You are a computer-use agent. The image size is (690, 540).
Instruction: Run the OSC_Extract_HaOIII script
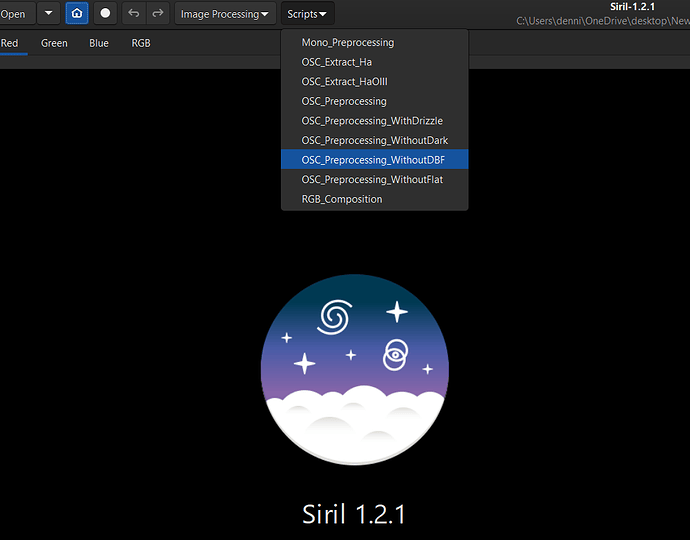374,81
